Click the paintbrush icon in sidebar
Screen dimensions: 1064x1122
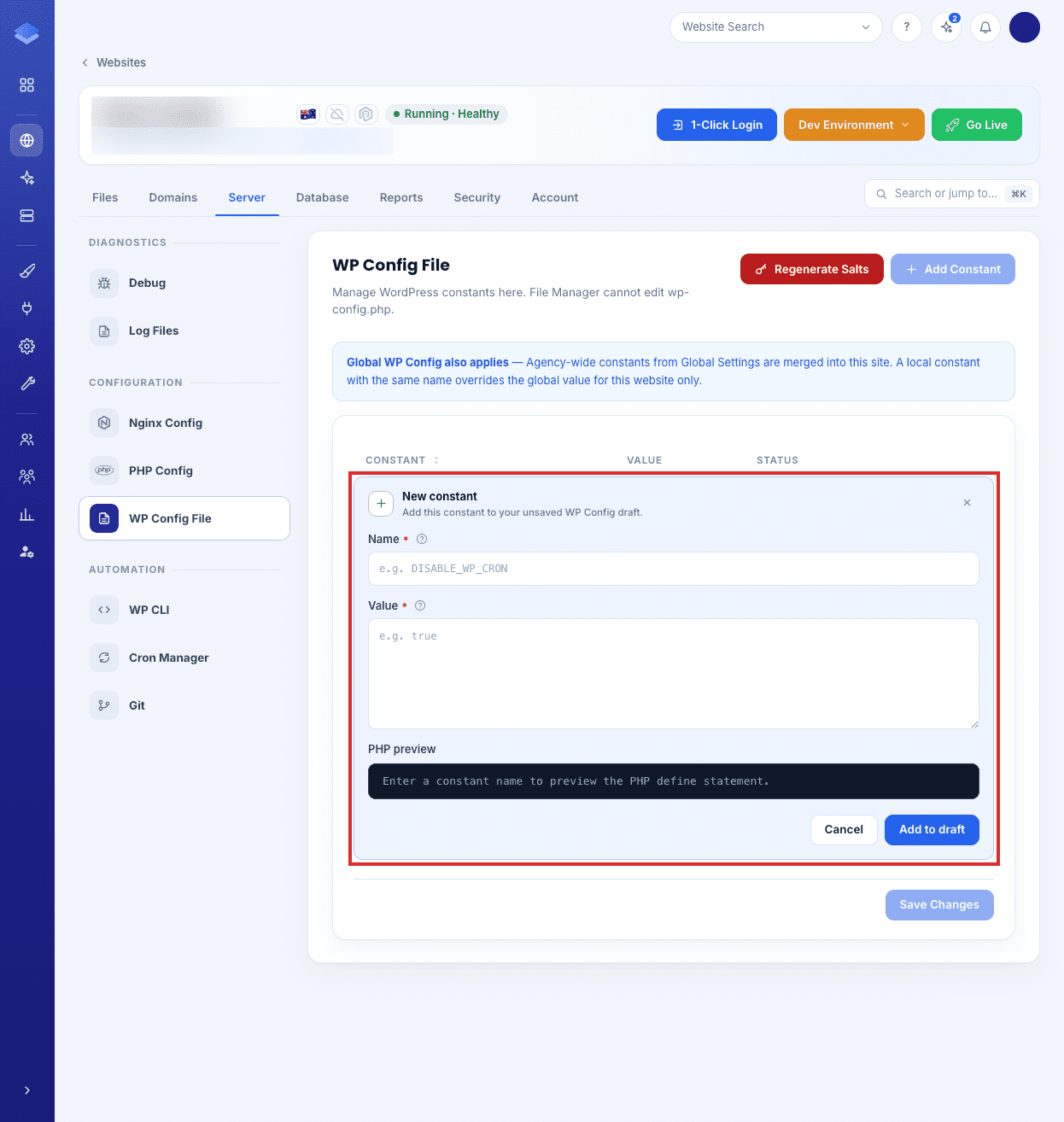(x=26, y=271)
